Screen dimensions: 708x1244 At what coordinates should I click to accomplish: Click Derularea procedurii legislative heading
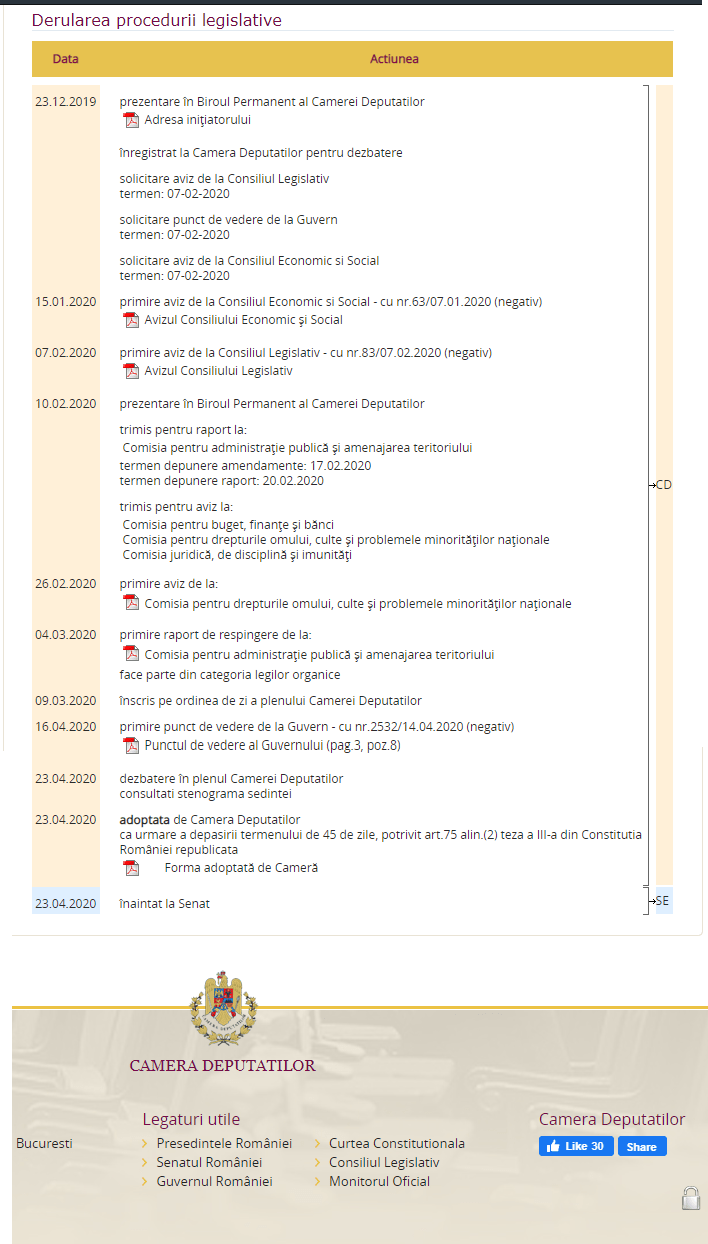click(156, 20)
